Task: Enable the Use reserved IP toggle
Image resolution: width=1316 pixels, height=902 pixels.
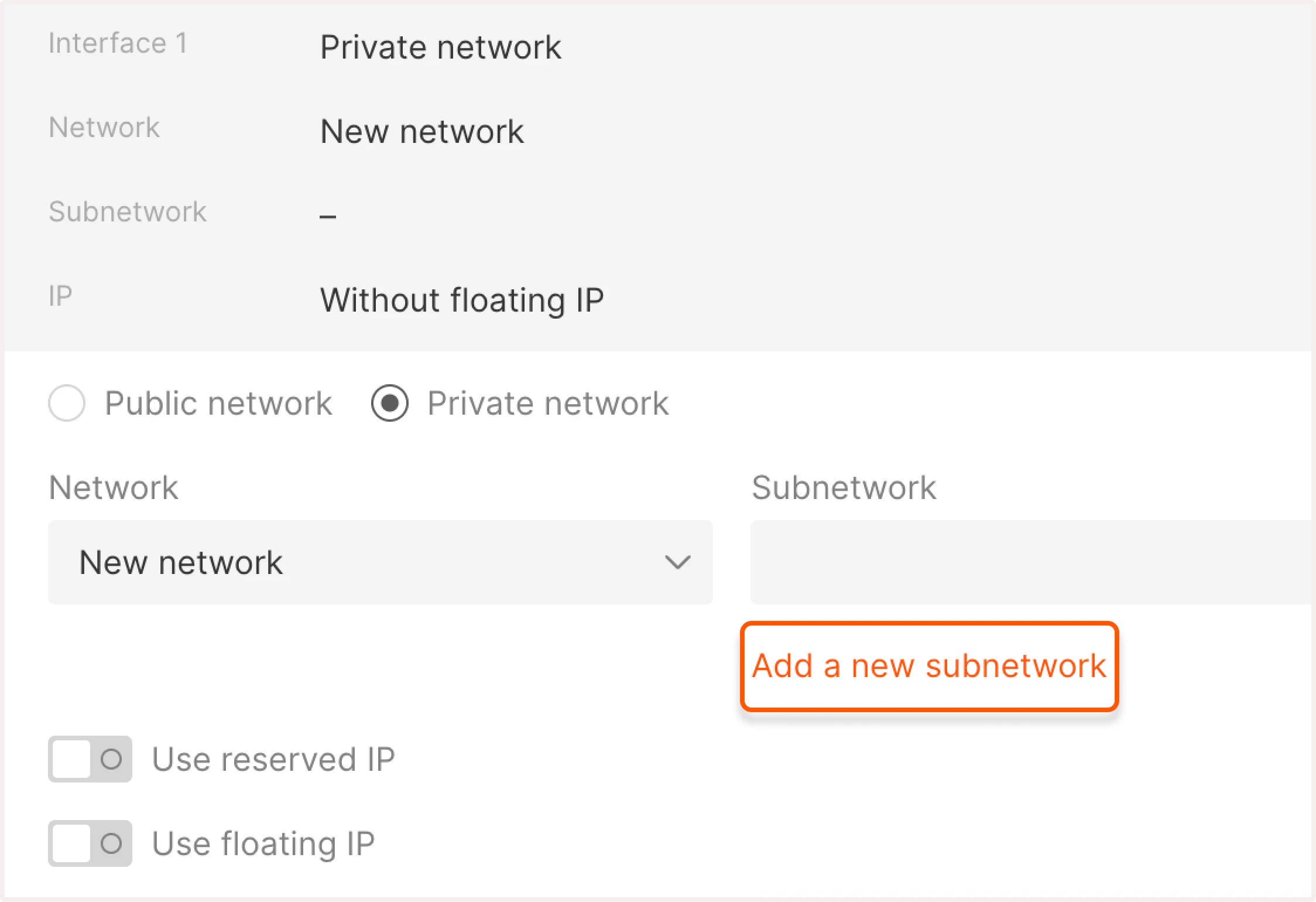Action: pyautogui.click(x=89, y=760)
